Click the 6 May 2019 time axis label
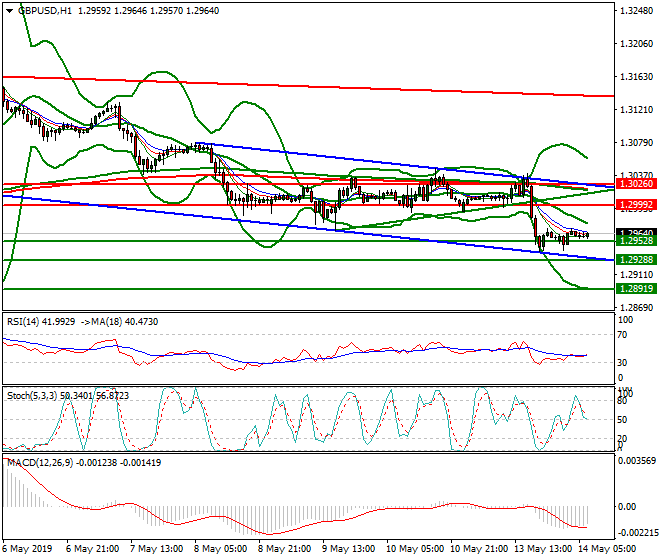 [x=27, y=549]
